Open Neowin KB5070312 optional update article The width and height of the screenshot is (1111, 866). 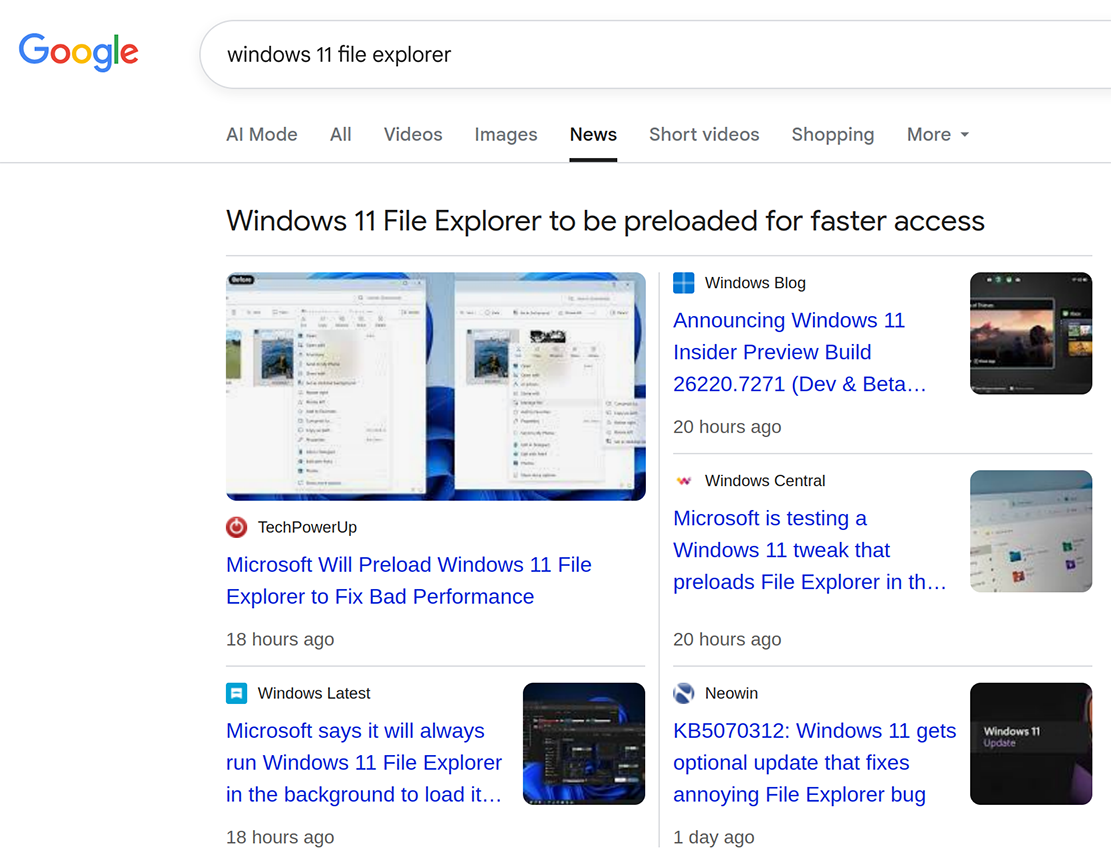tap(814, 762)
